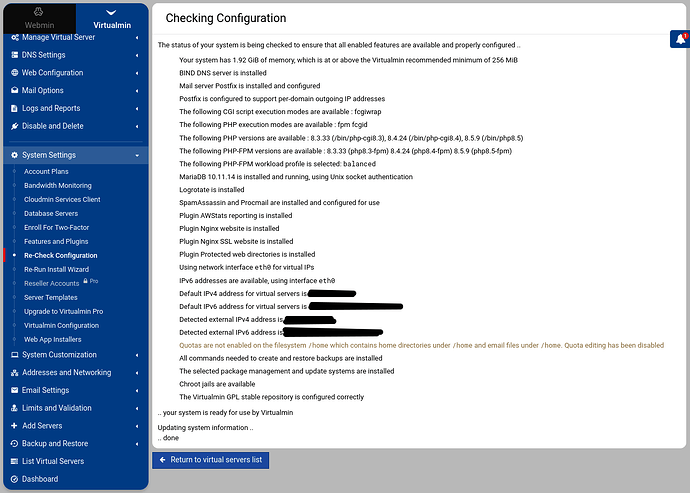690x493 pixels.
Task: Open Web App Installers
Action: [x=52, y=339]
